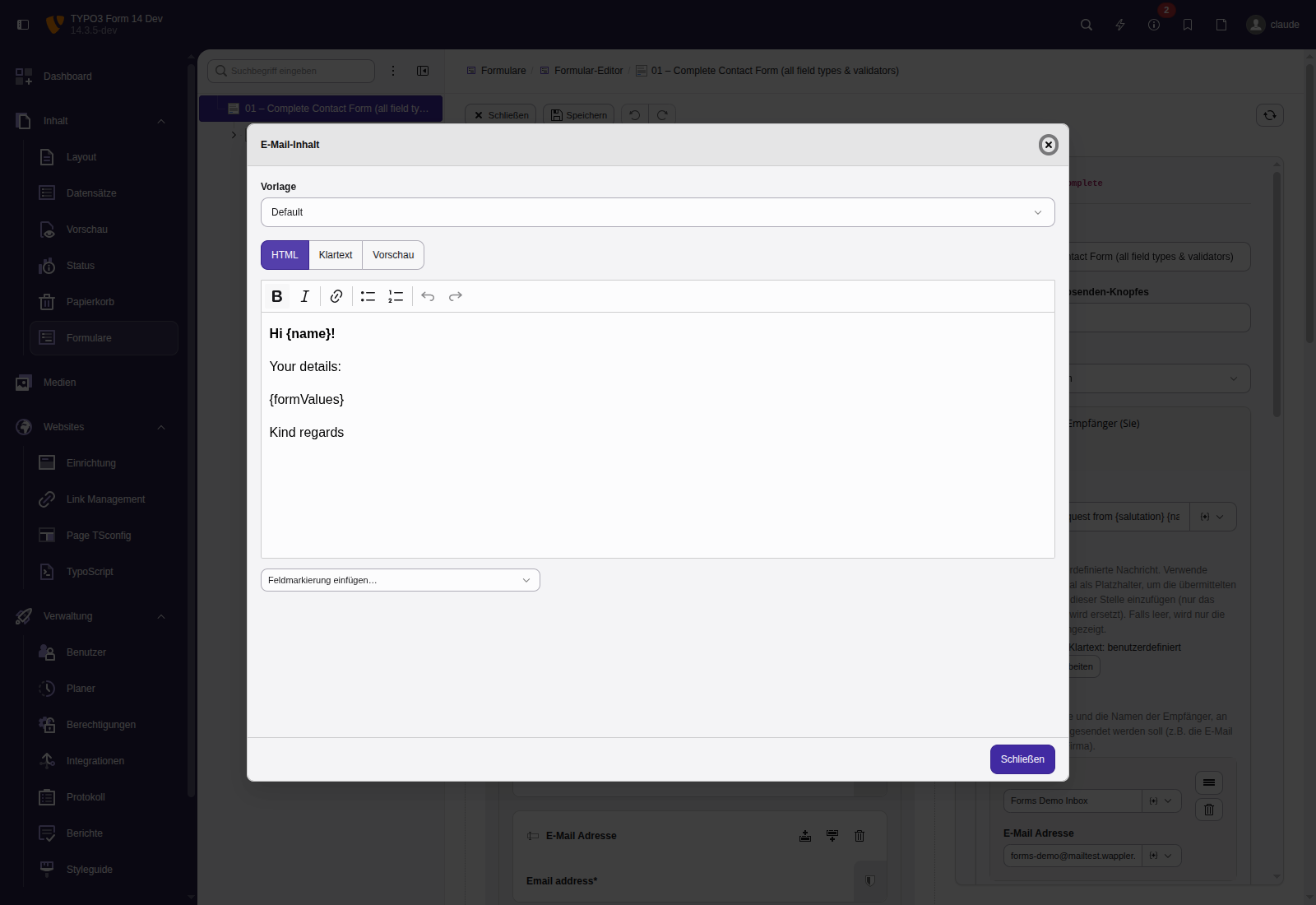
Task: Open the Integrationen module
Action: (104, 761)
